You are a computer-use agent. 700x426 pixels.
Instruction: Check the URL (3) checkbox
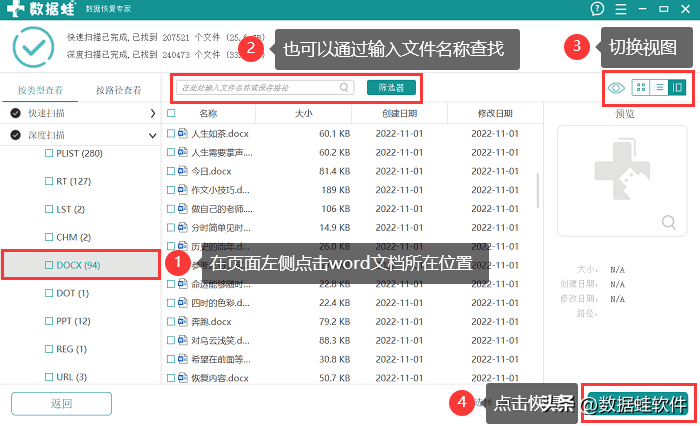[49, 377]
